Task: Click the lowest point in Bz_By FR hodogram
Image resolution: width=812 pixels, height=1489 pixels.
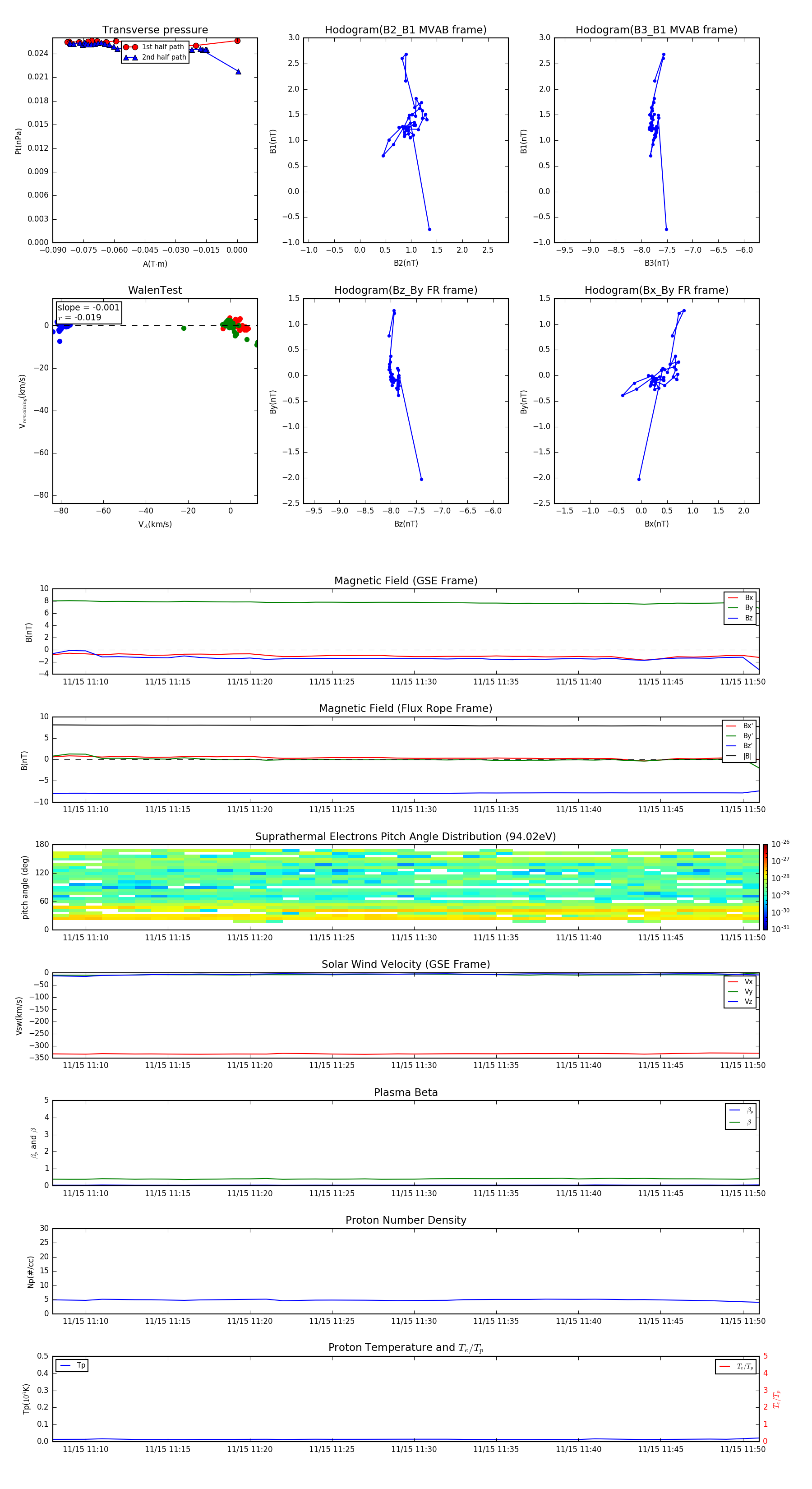Action: tap(421, 479)
